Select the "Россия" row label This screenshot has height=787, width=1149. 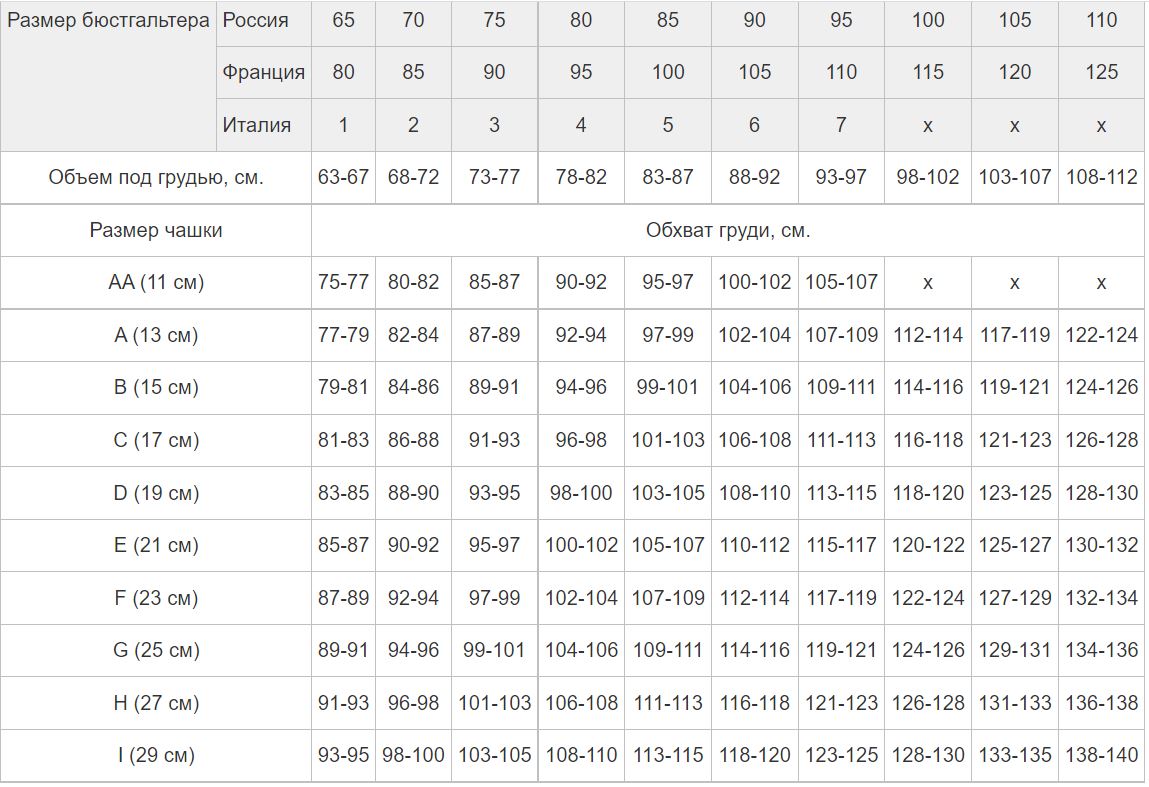[x=255, y=20]
